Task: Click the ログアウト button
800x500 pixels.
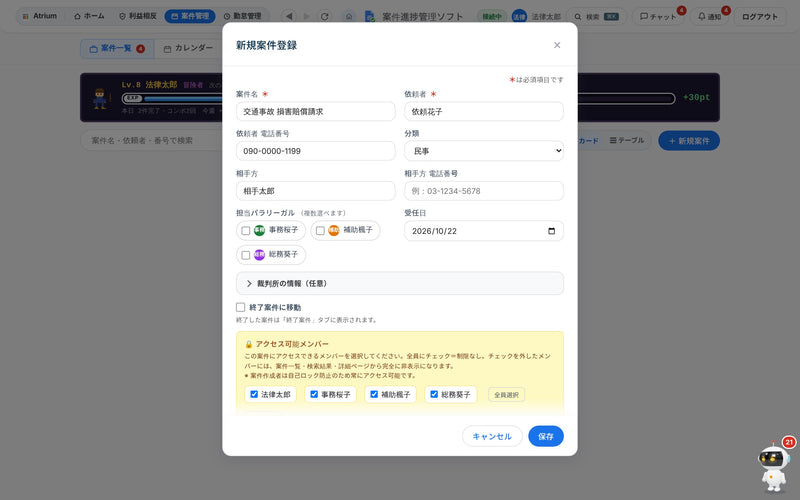Action: [x=760, y=16]
